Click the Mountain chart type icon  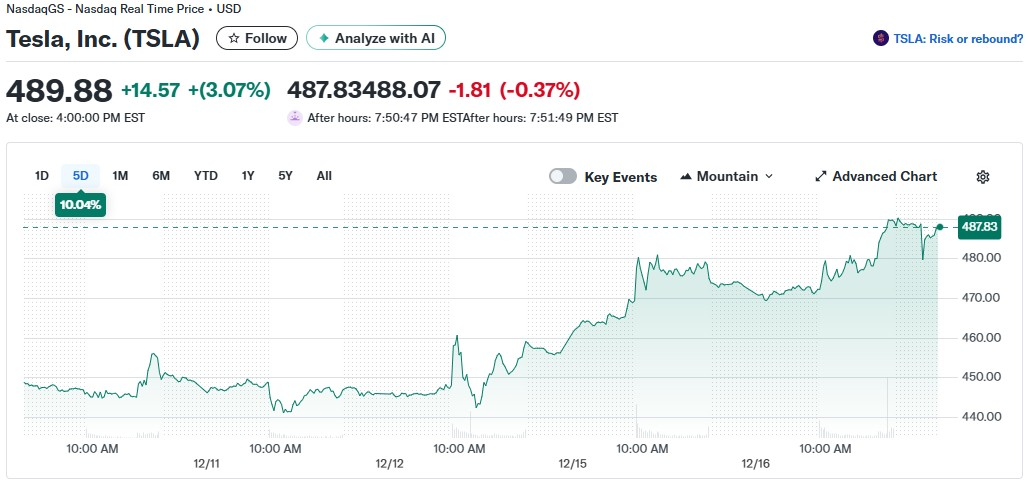pos(686,177)
